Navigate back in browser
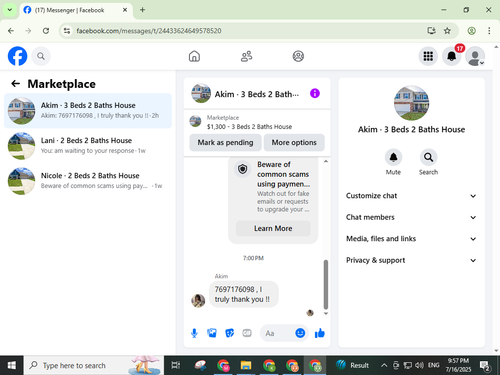 [11, 31]
